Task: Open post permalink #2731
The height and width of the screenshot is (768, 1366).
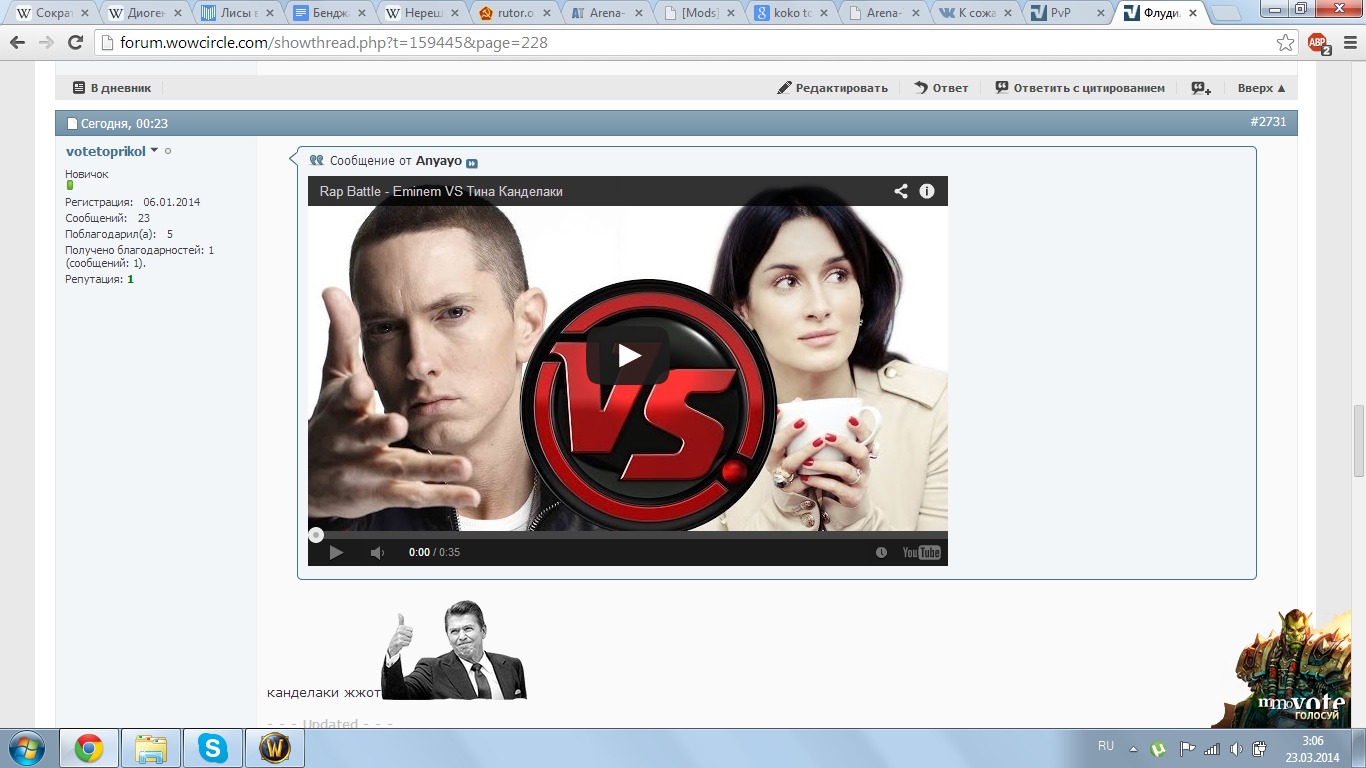Action: click(1268, 122)
